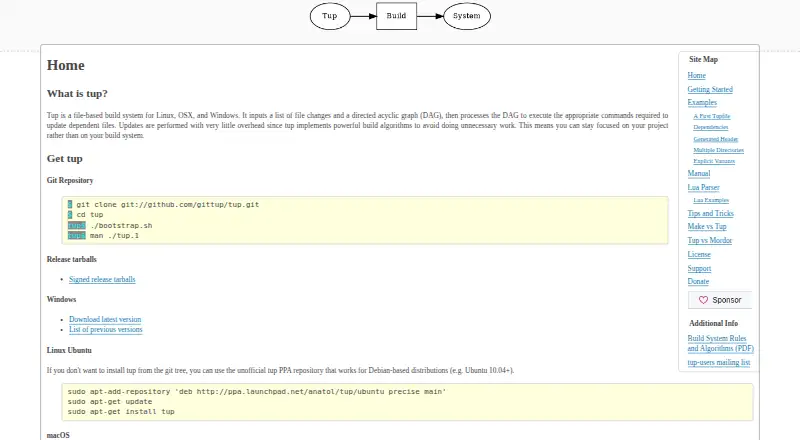Click the 'macOS' subheading

click(x=58, y=435)
